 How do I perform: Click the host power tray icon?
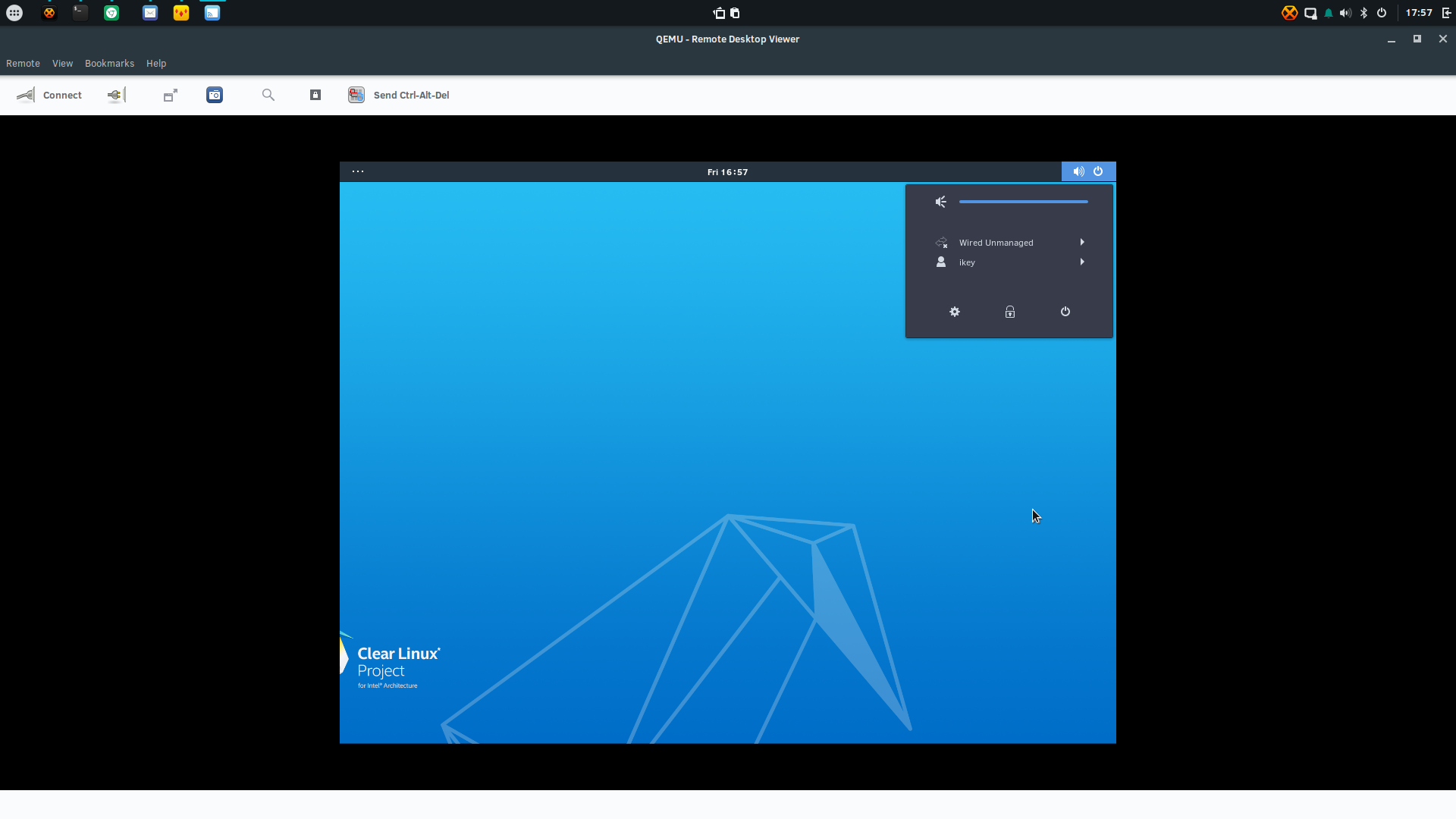tap(1382, 13)
